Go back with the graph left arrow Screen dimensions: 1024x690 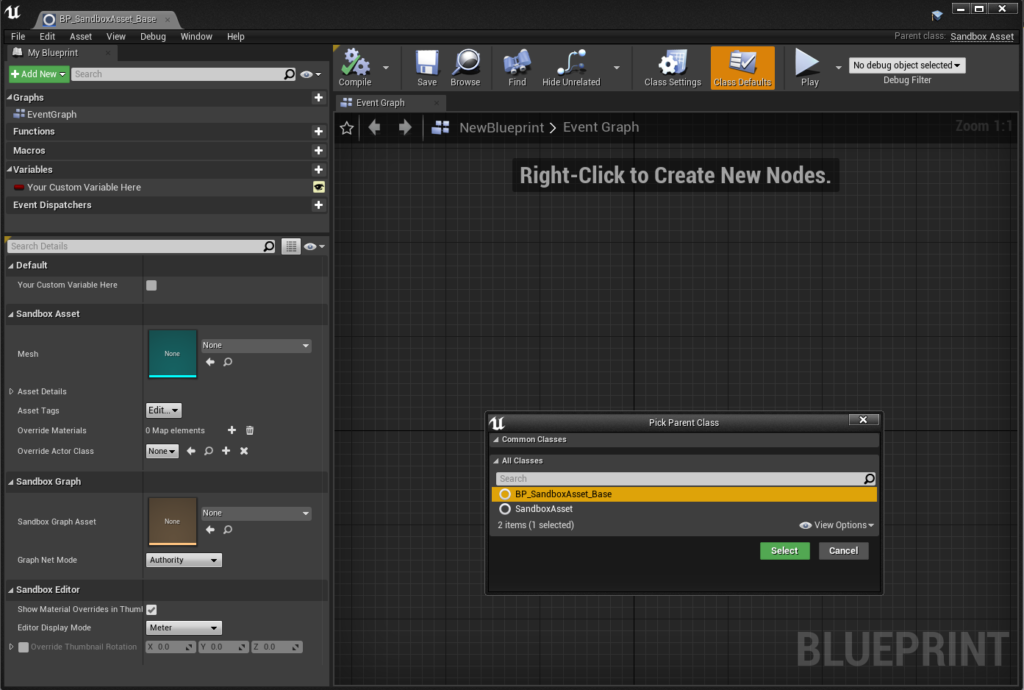374,127
